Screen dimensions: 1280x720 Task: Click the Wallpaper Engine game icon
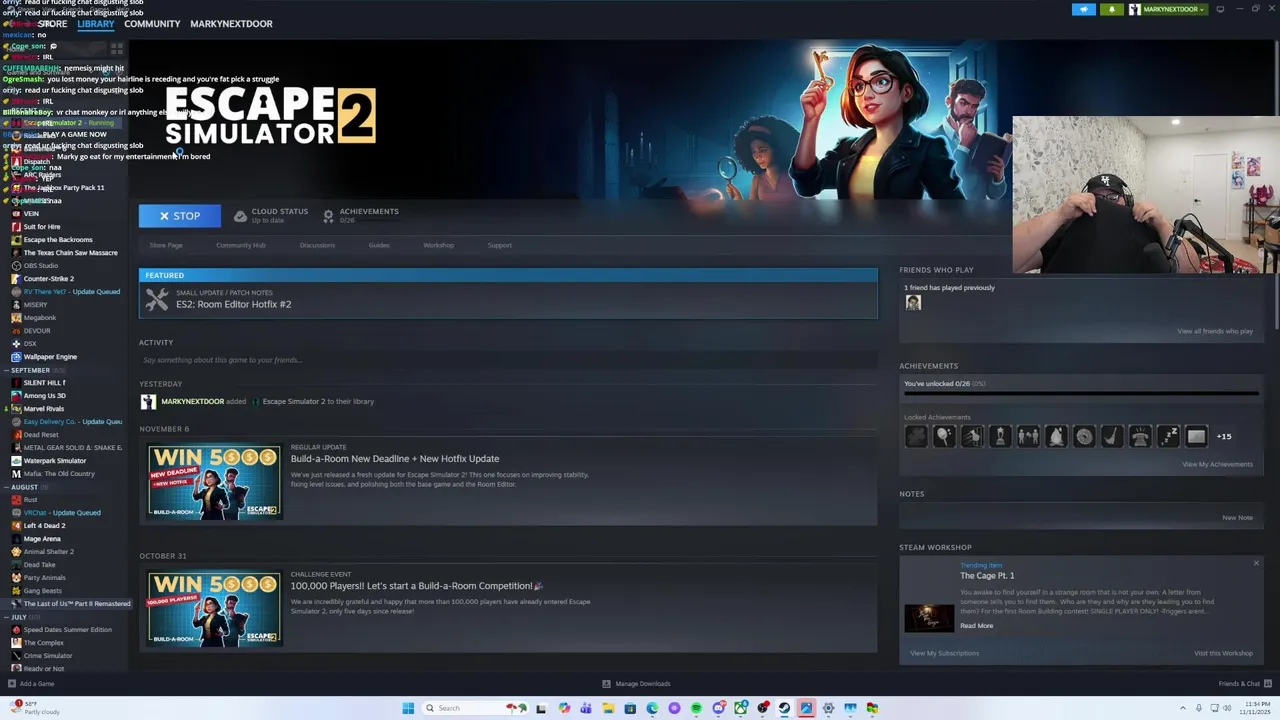click(16, 357)
